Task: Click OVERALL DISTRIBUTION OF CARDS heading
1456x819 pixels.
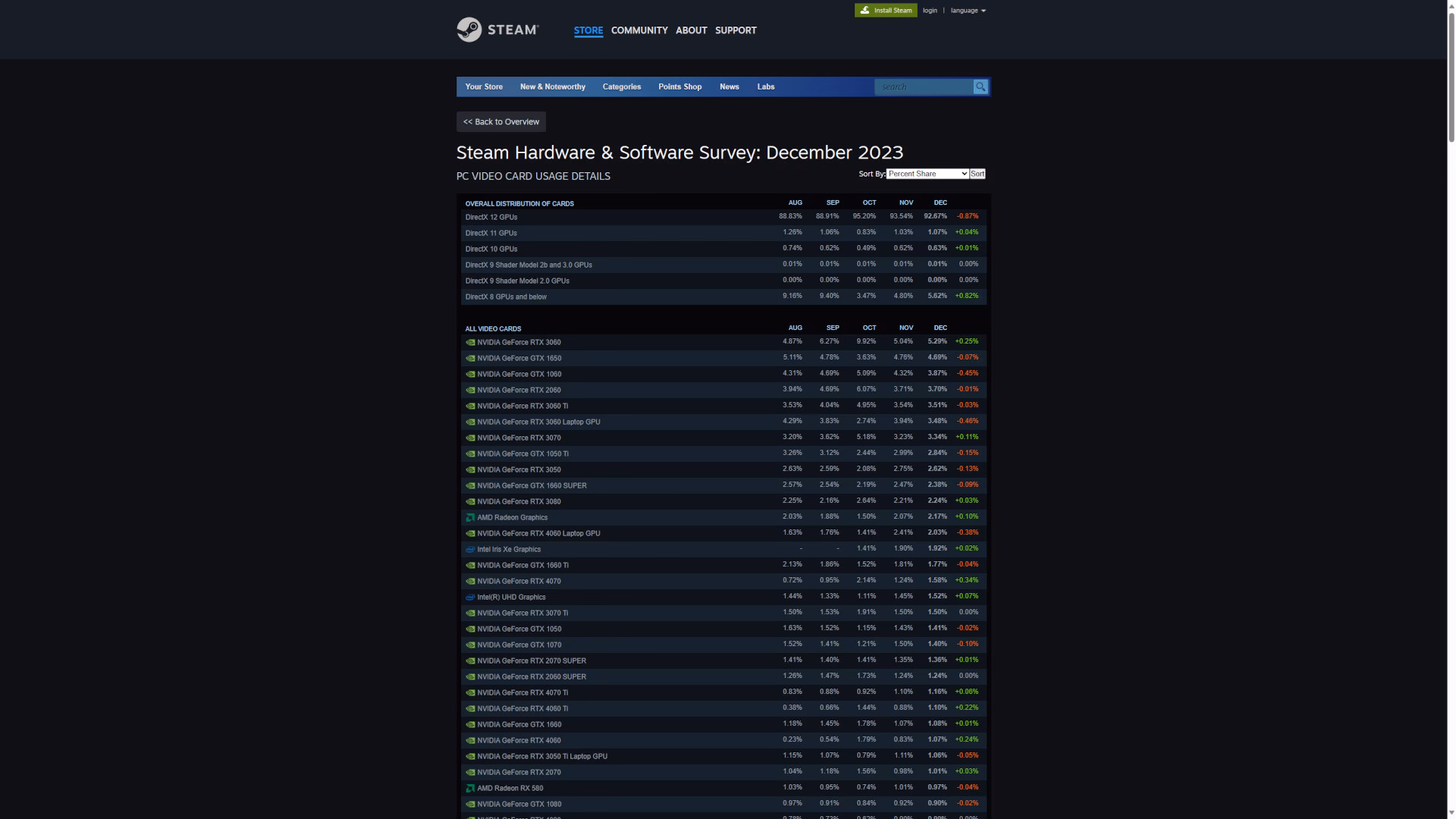Action: pos(519,203)
